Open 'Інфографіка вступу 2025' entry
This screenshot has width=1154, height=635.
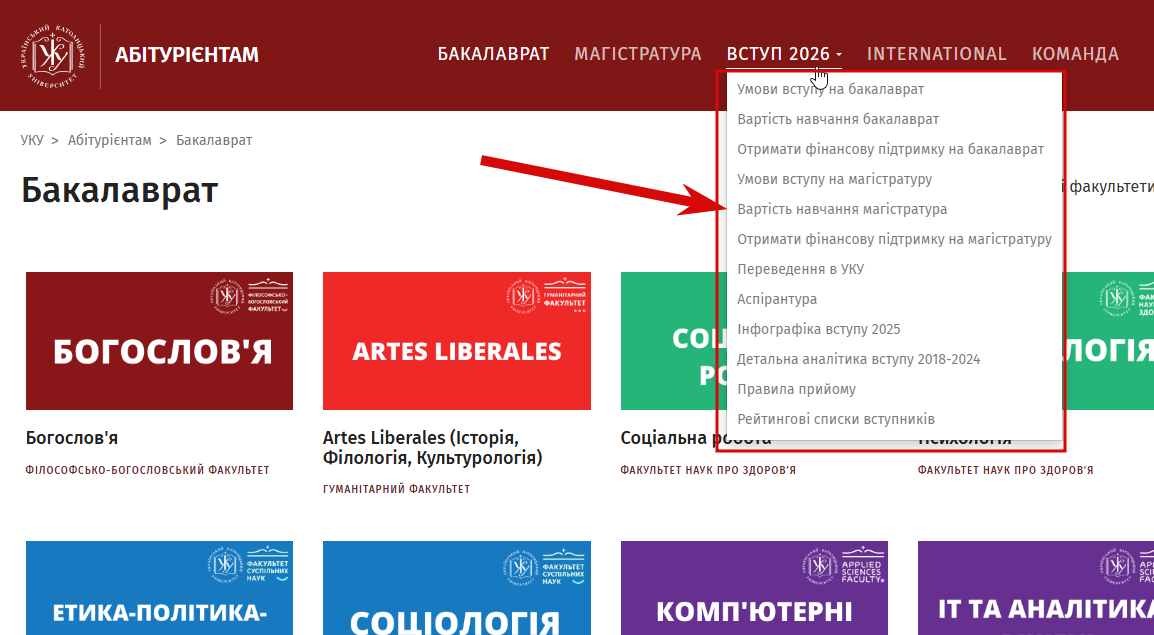pos(818,330)
